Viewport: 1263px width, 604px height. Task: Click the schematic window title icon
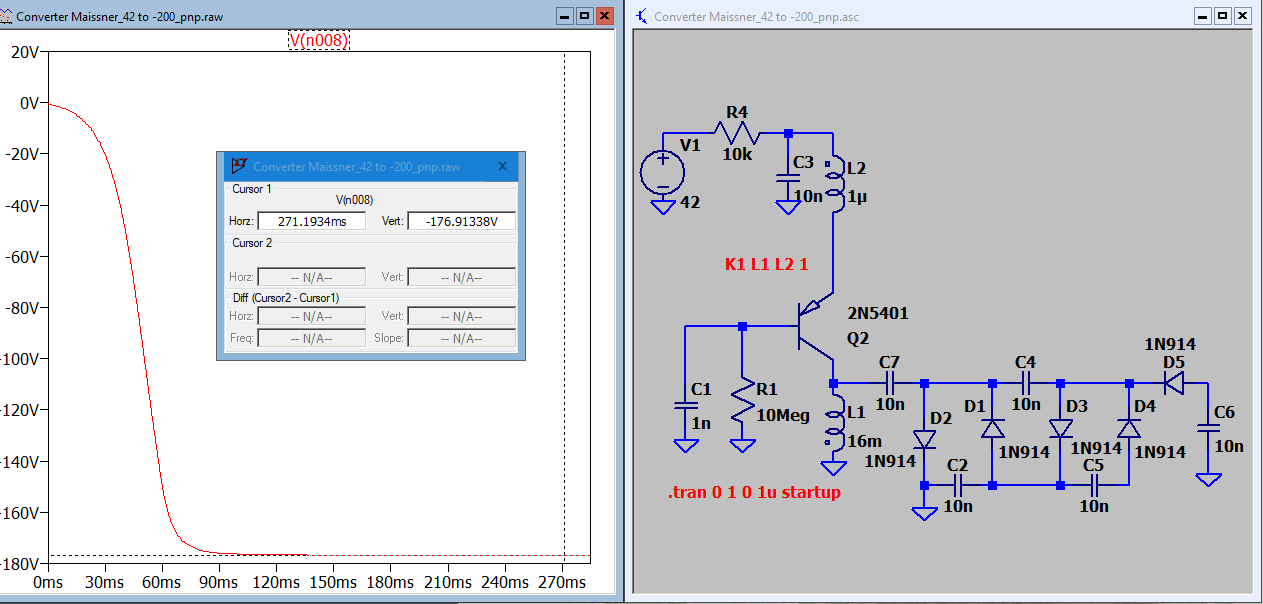coord(641,16)
